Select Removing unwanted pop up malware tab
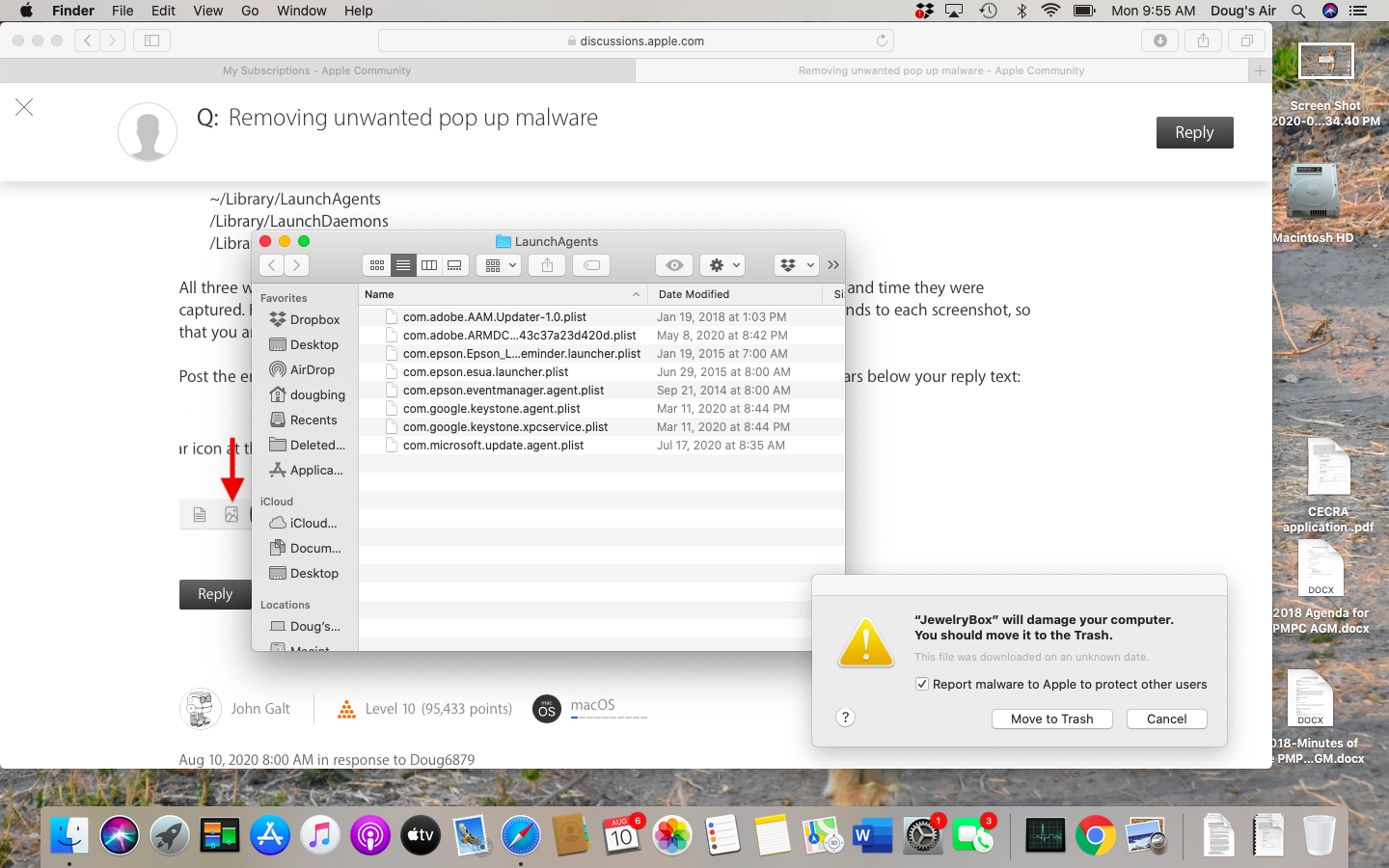Image resolution: width=1389 pixels, height=868 pixels. point(941,70)
